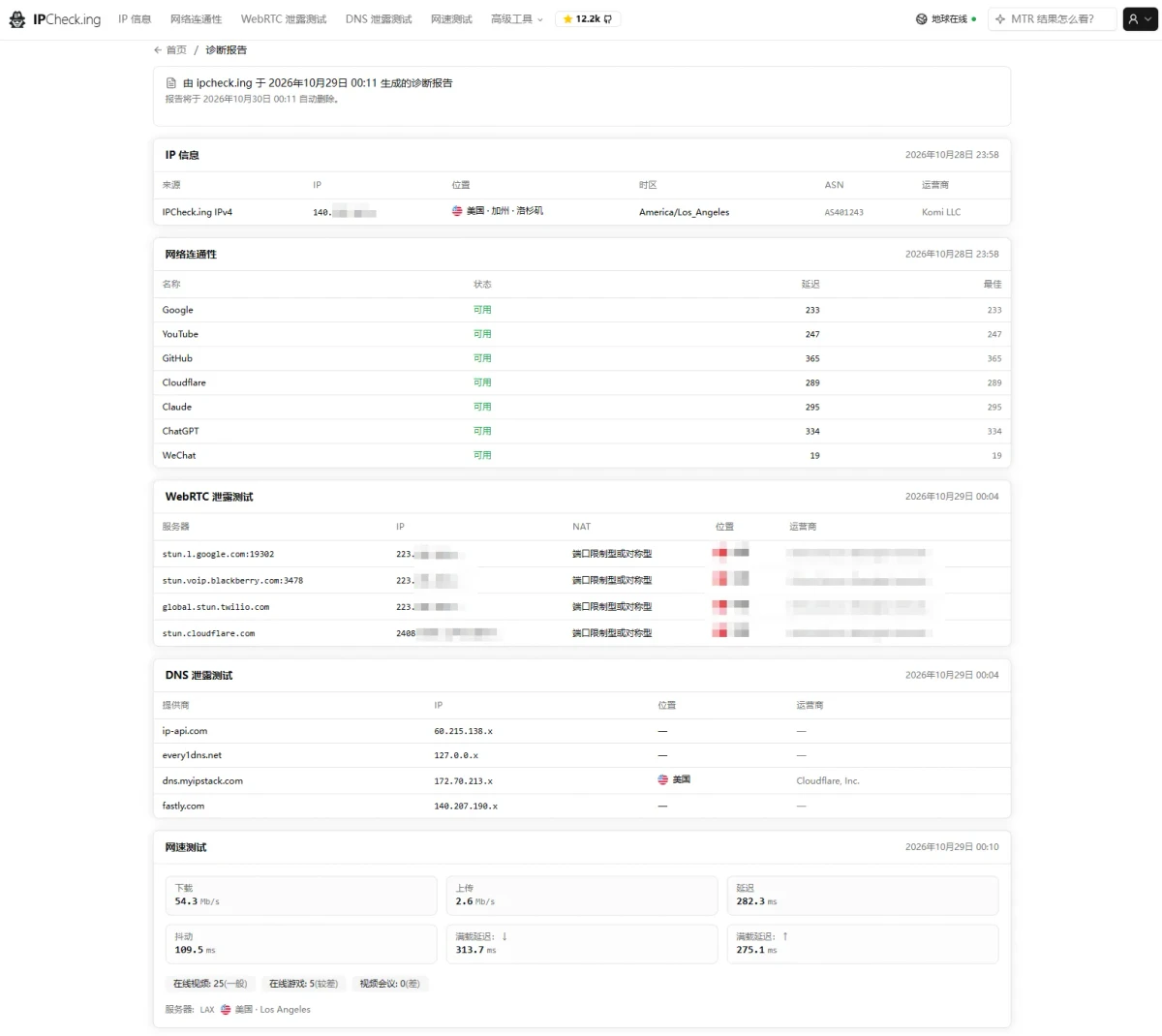Viewport: 1162px width, 1036px height.
Task: Click the Cloudflare, Inc. operator text
Action: [828, 780]
